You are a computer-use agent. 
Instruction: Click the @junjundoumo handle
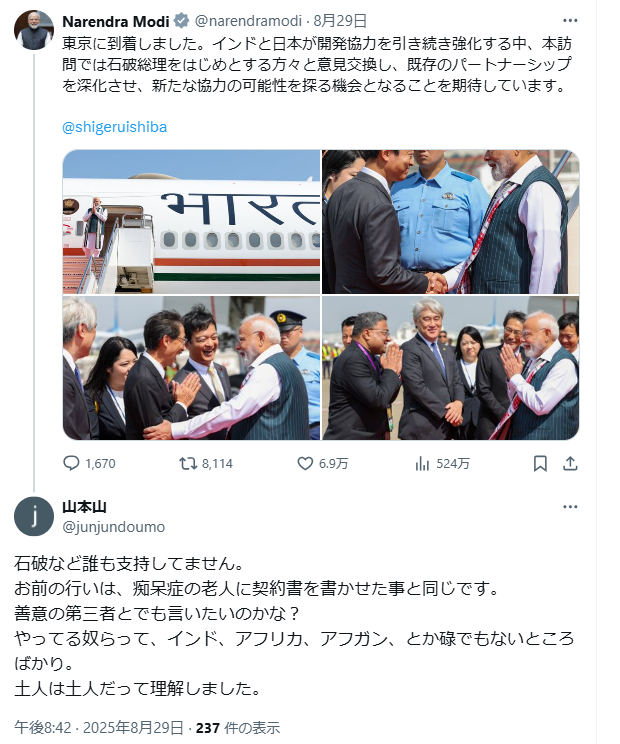tap(113, 527)
